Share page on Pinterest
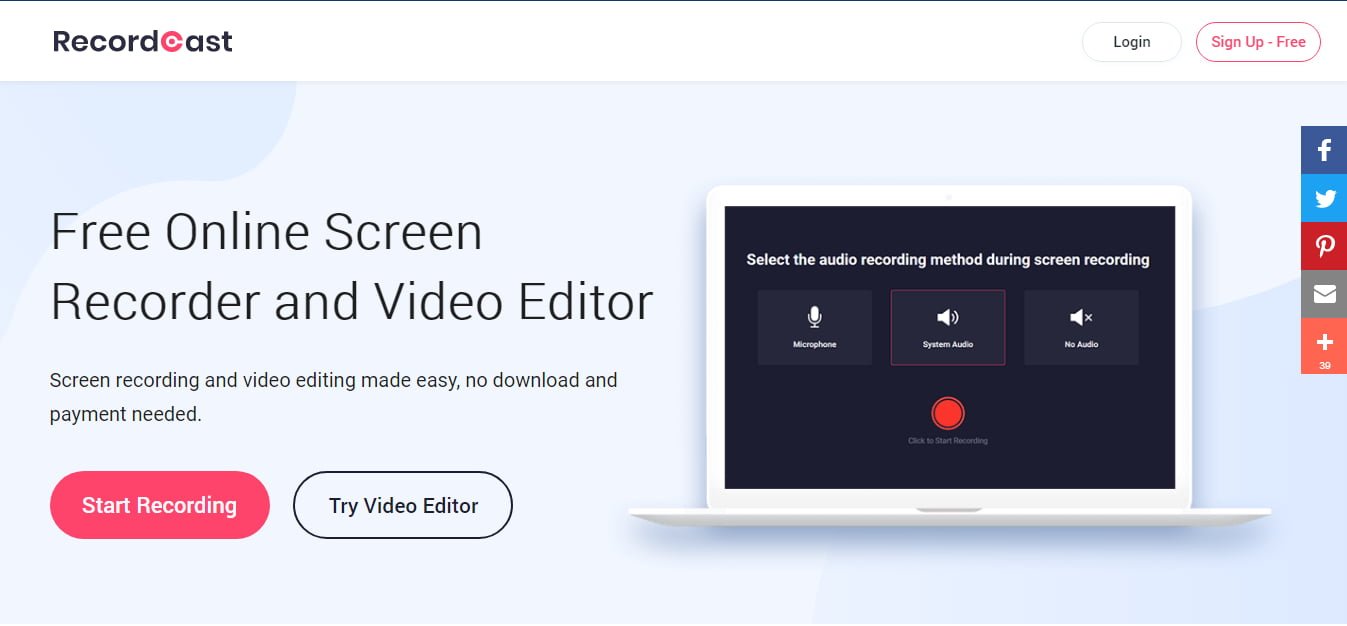The width and height of the screenshot is (1347, 626). pos(1324,246)
